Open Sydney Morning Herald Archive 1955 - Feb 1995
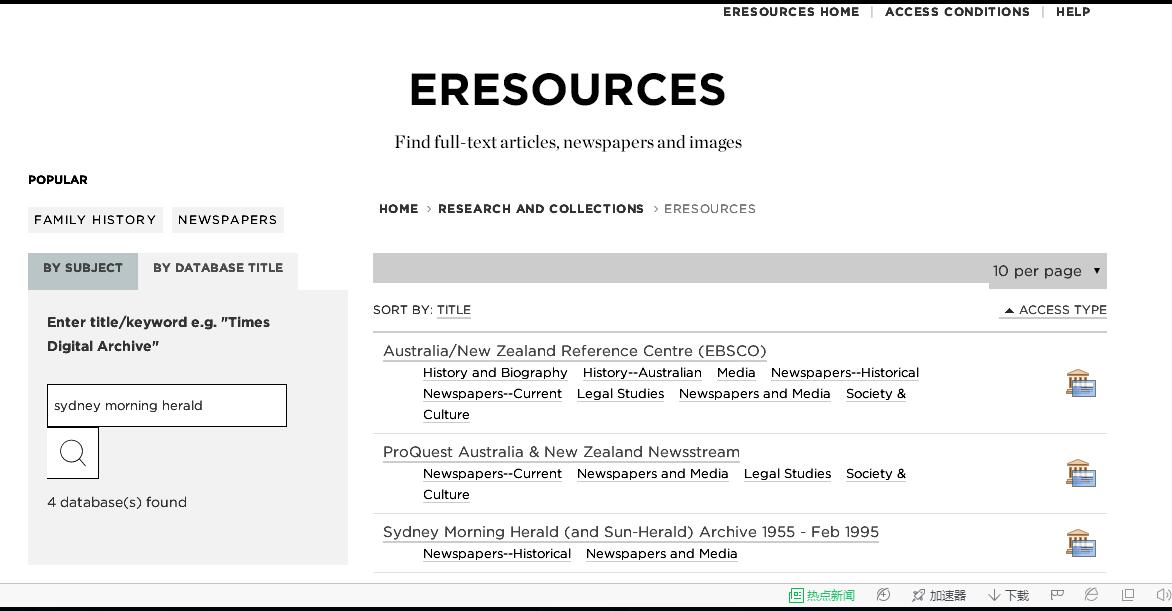The width and height of the screenshot is (1172, 611). pos(631,532)
